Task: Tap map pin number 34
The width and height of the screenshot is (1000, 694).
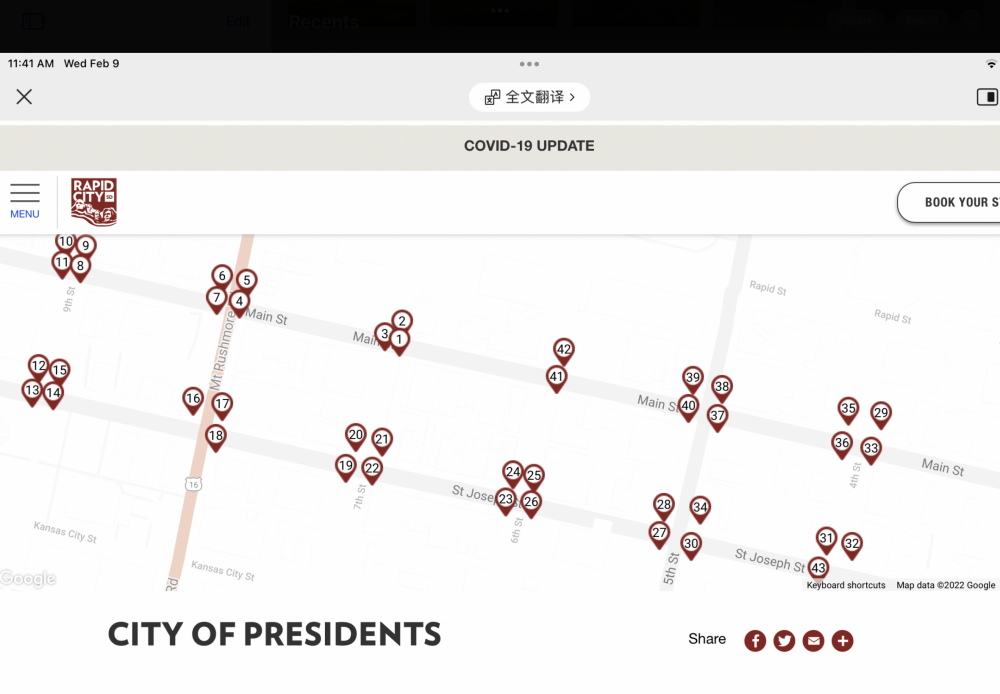Action: click(x=700, y=508)
